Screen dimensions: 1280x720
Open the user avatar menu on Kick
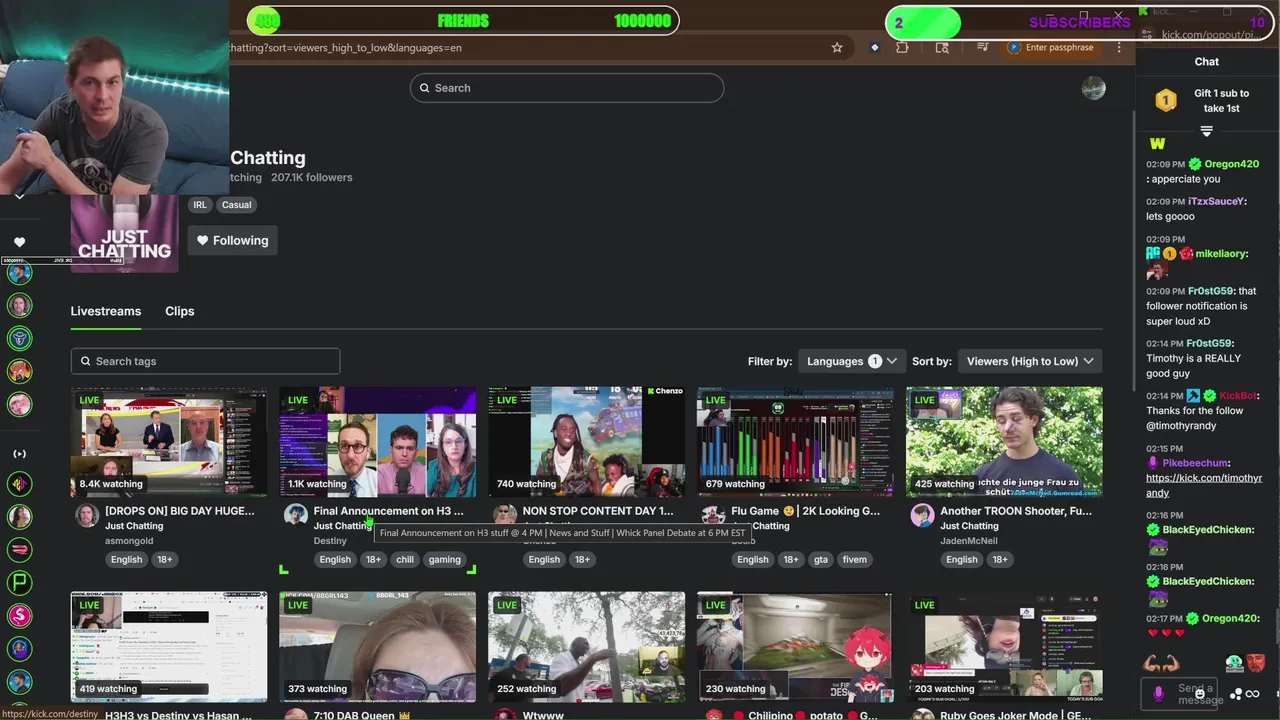click(1094, 88)
